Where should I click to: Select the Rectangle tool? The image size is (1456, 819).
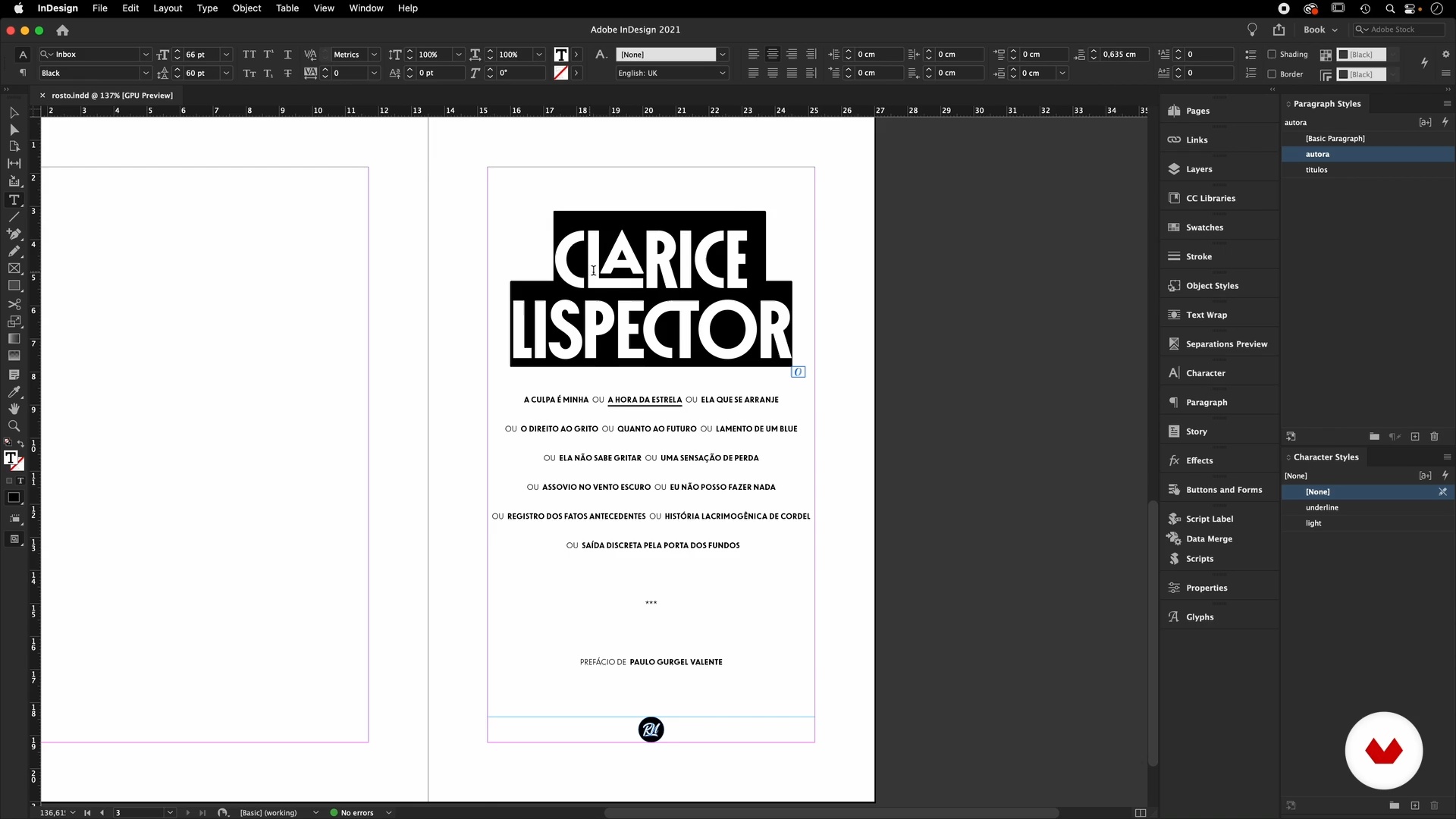[x=14, y=286]
